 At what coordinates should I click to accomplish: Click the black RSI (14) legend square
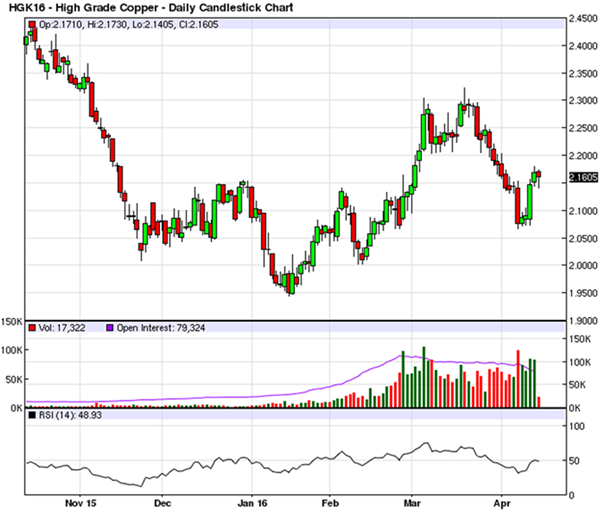point(31,415)
